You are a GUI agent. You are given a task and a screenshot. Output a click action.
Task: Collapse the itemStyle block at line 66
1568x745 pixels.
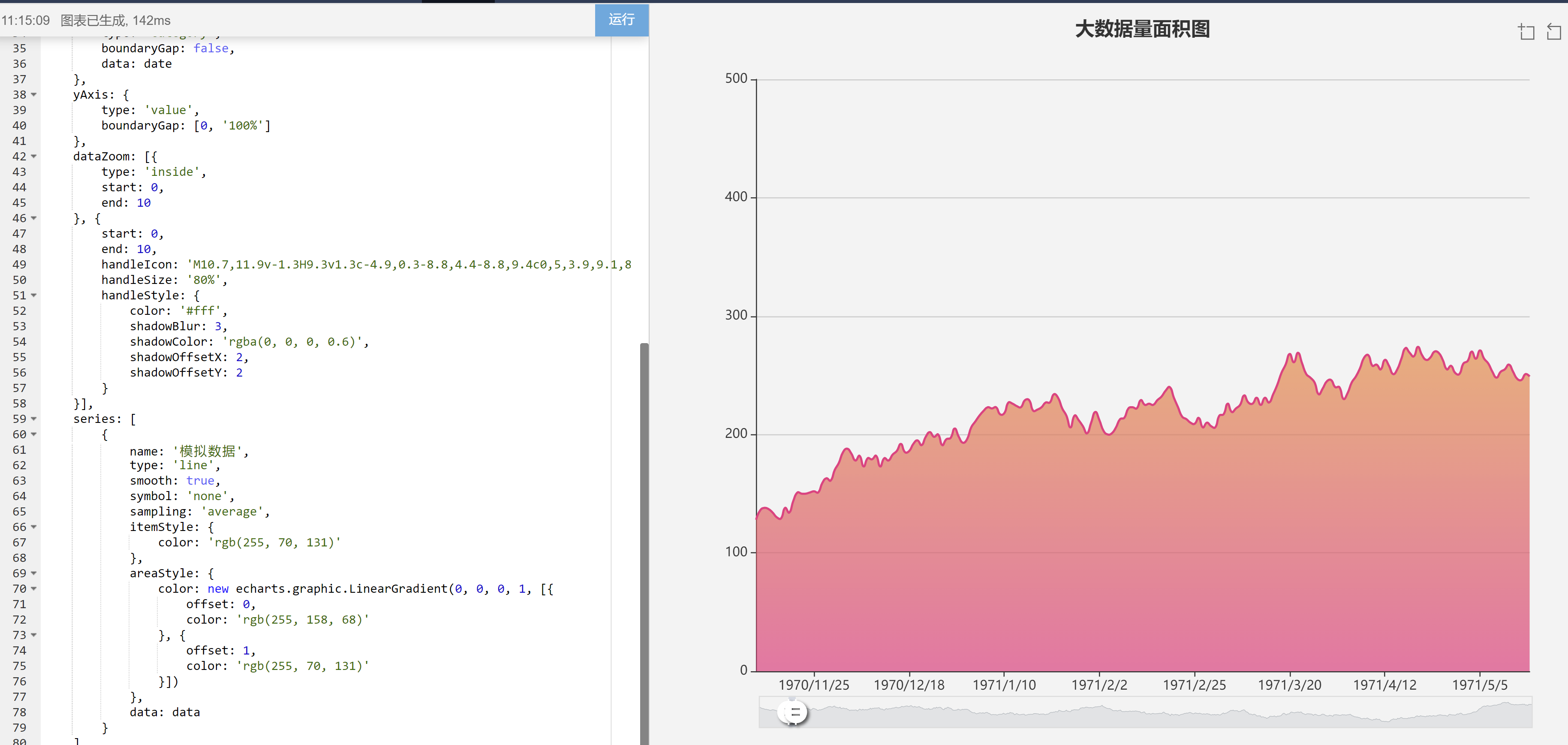33,527
